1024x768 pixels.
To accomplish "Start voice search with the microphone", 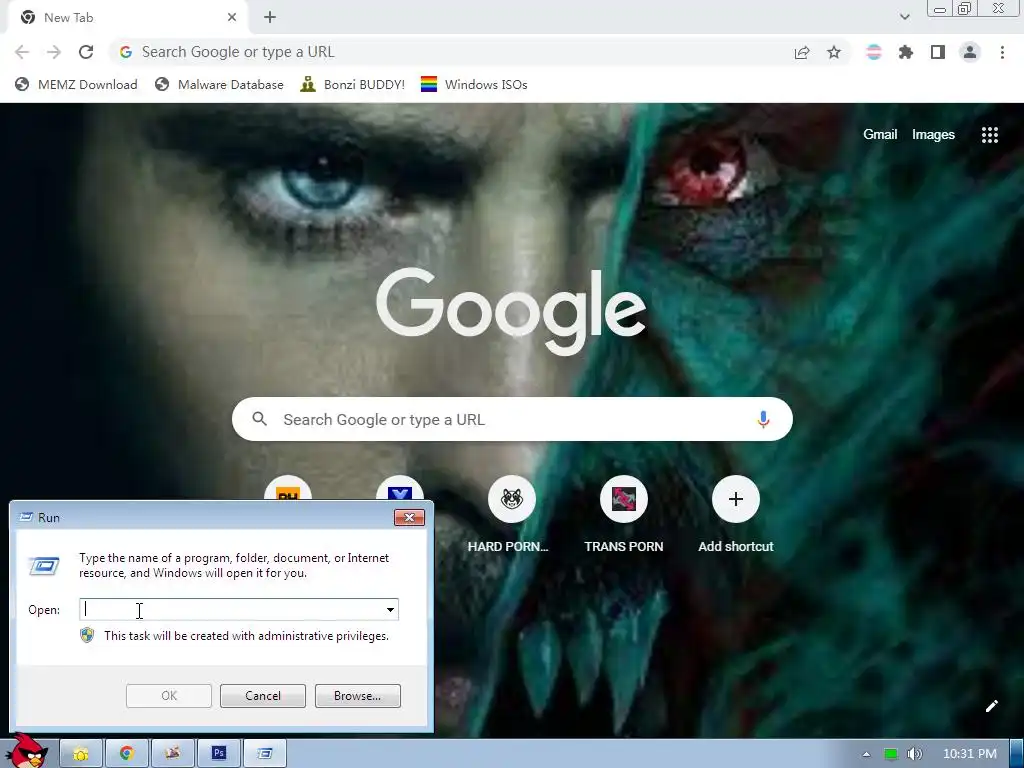I will [x=763, y=419].
